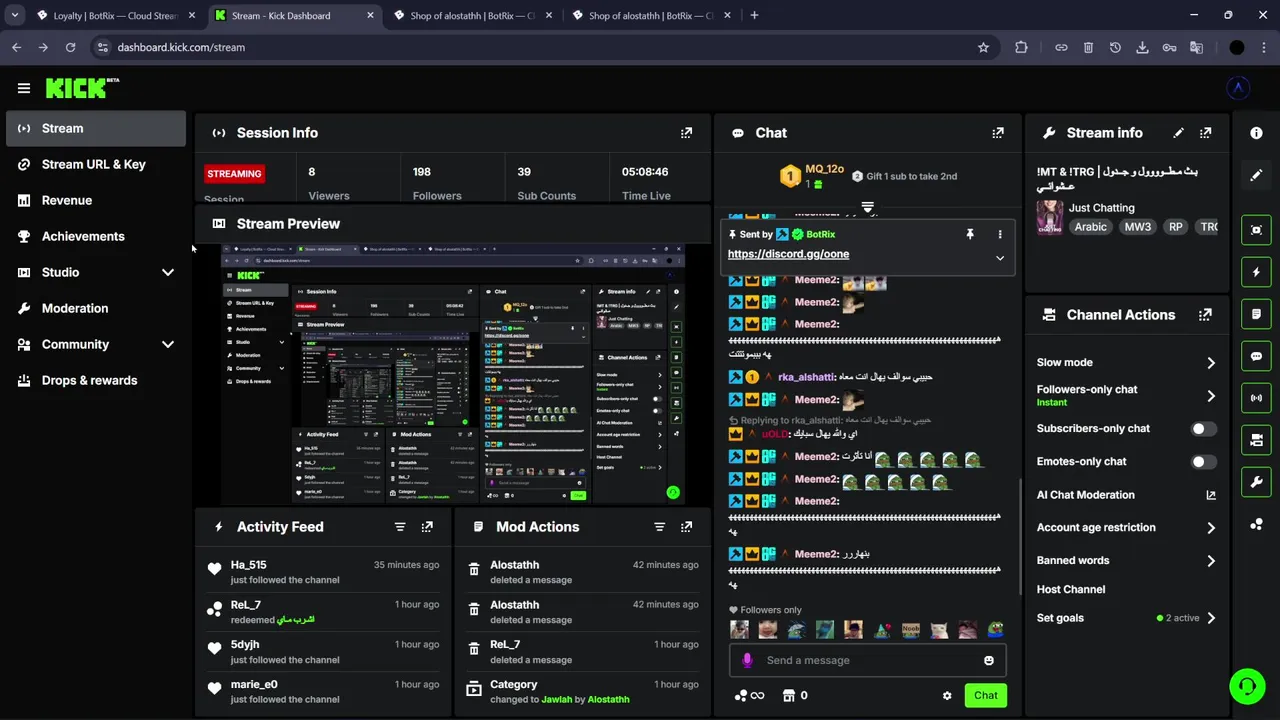Click the Stream Preview video thumbnail
Viewport: 1280px width, 720px height.
(x=453, y=374)
